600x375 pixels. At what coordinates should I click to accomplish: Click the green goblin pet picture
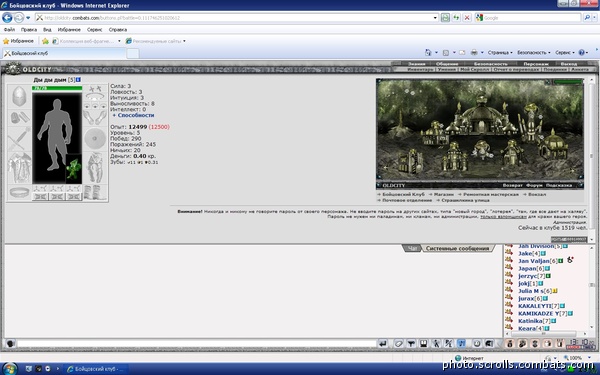(73, 169)
